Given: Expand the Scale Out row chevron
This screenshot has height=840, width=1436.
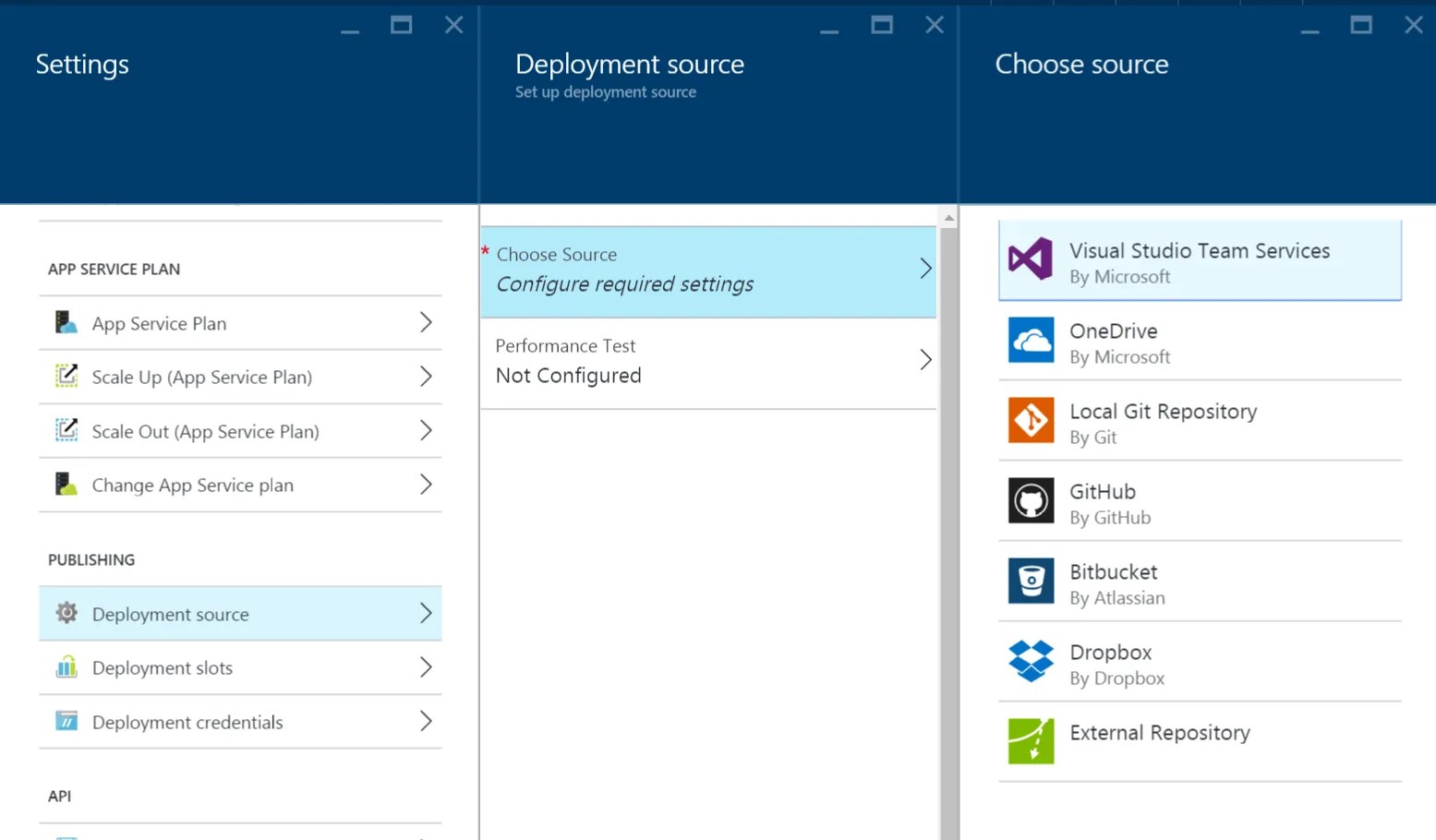Looking at the screenshot, I should click(x=426, y=430).
